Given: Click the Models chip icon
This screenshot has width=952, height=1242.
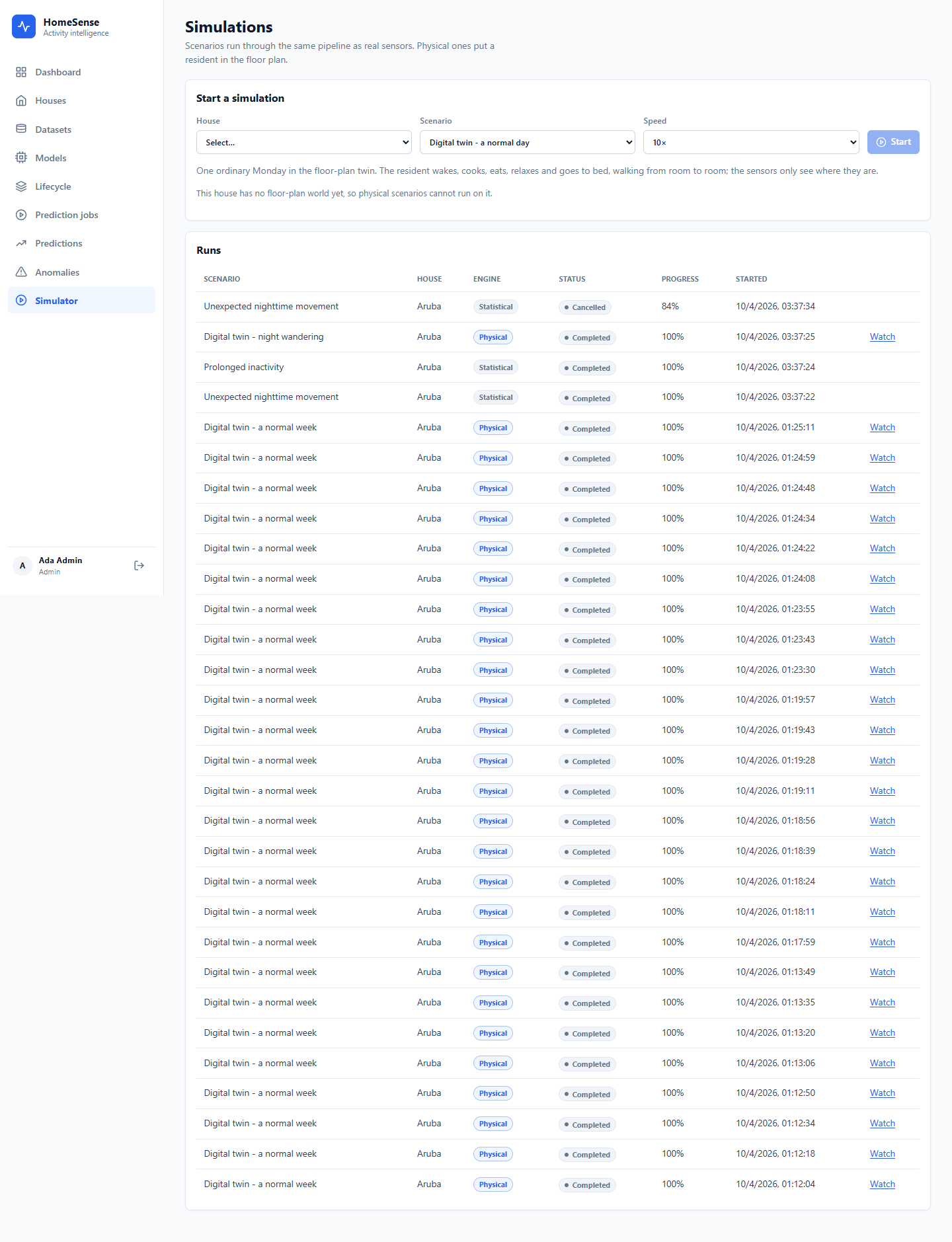Looking at the screenshot, I should (x=21, y=157).
